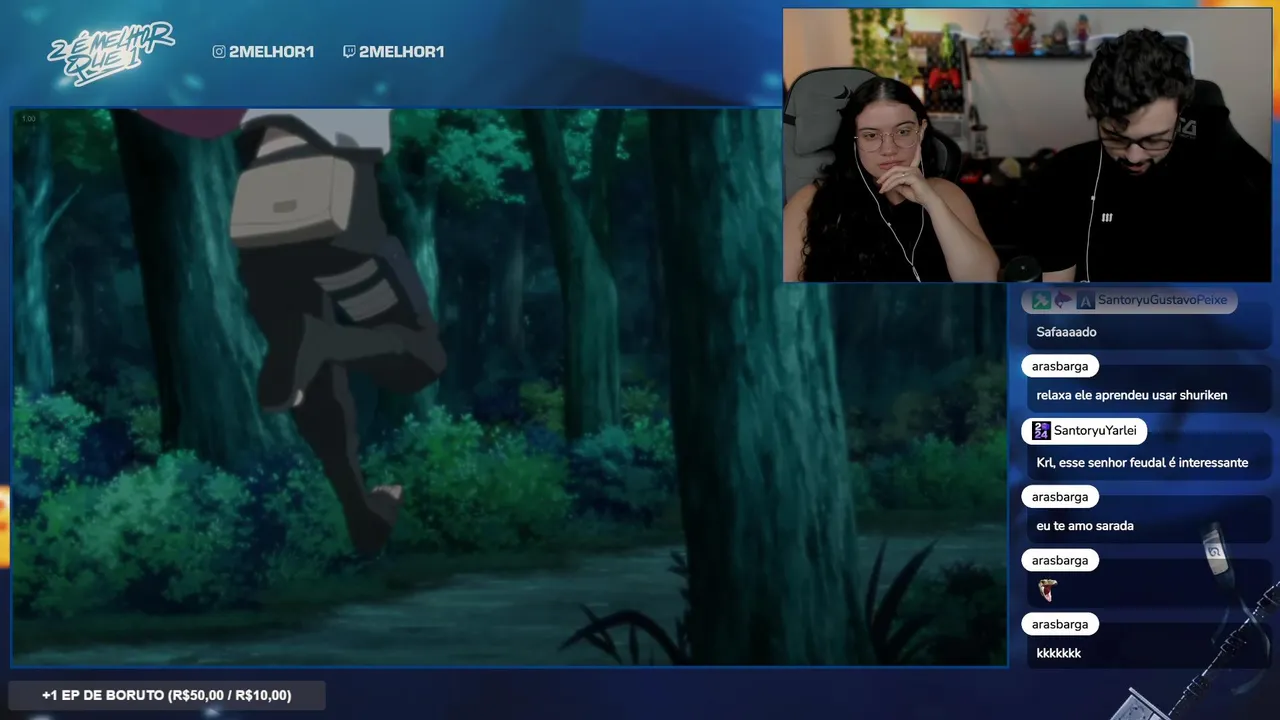The width and height of the screenshot is (1280, 720).
Task: Select arasbarga name above 'relaxa ele aprendeu'
Action: [1060, 366]
